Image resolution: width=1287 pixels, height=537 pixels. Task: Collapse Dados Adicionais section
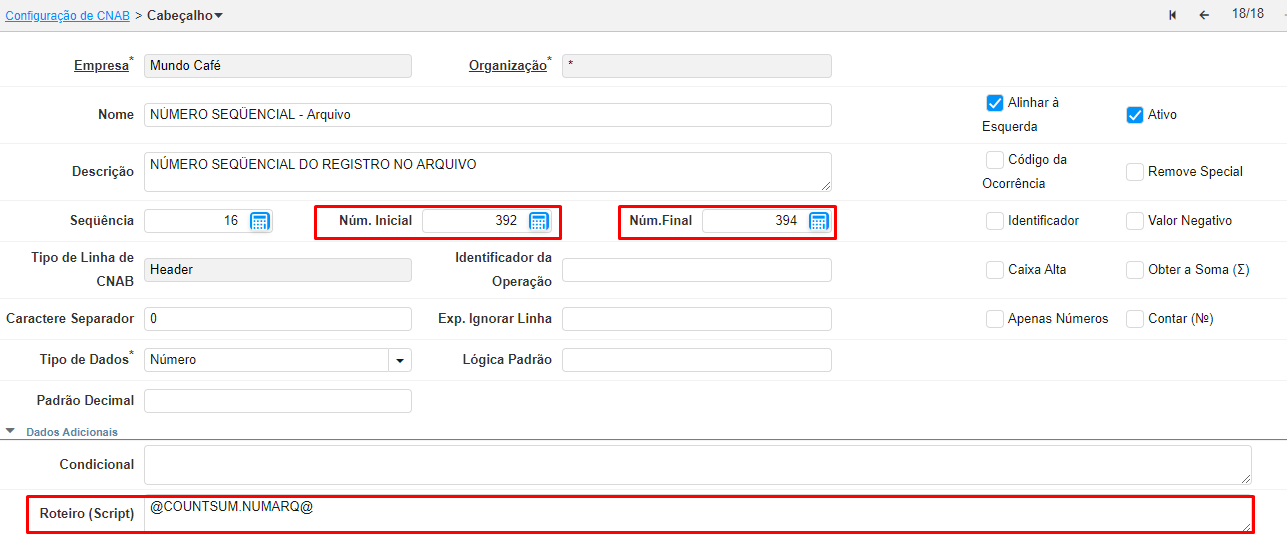point(11,432)
